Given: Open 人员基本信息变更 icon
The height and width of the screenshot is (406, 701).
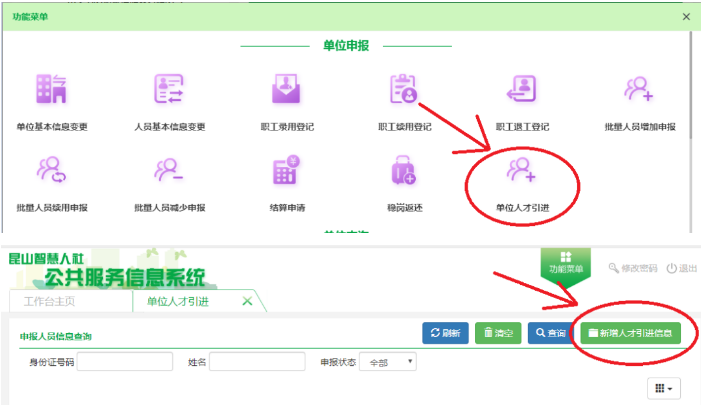Looking at the screenshot, I should coord(169,89).
